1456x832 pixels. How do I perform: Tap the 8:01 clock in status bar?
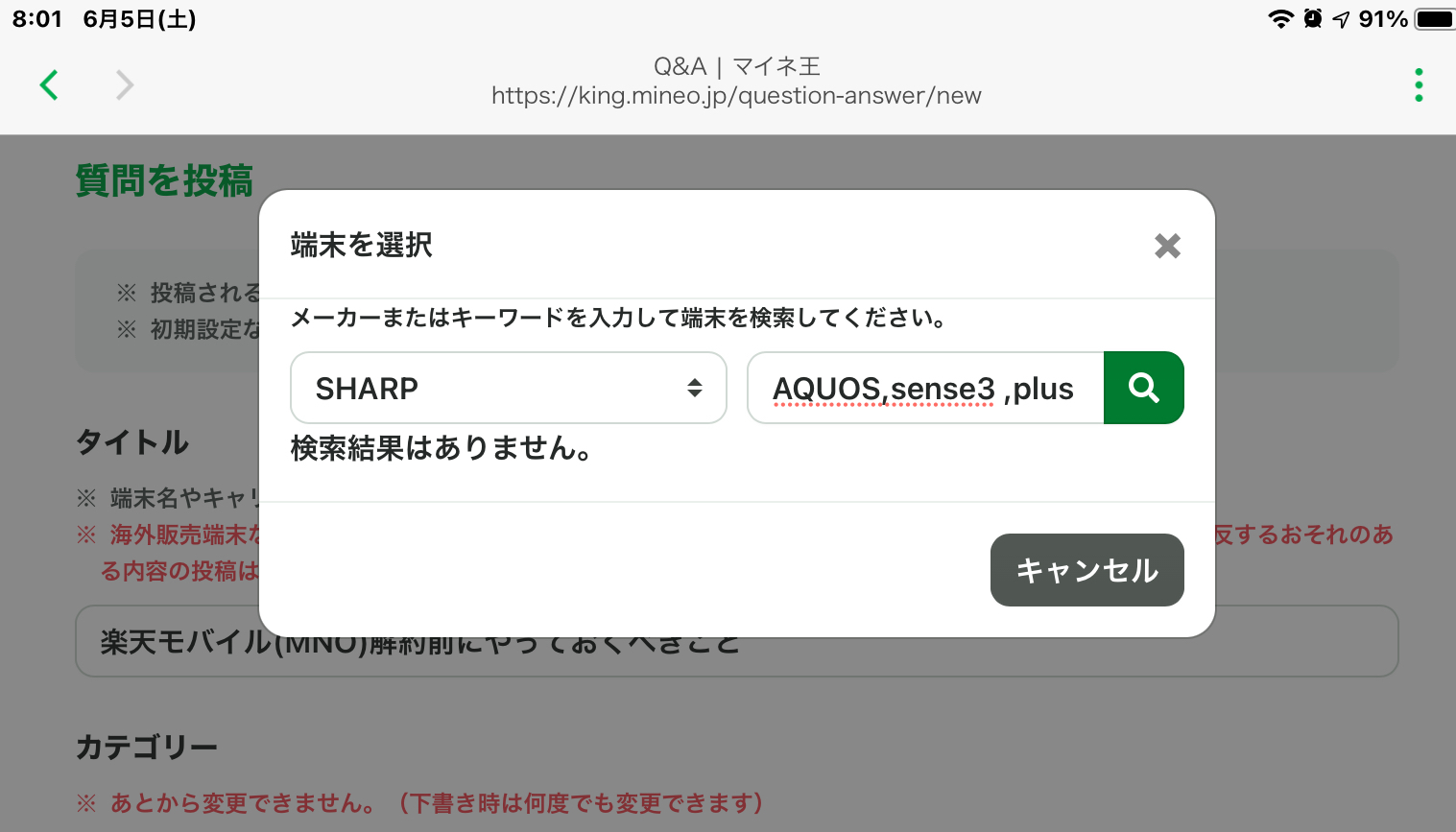point(37,19)
